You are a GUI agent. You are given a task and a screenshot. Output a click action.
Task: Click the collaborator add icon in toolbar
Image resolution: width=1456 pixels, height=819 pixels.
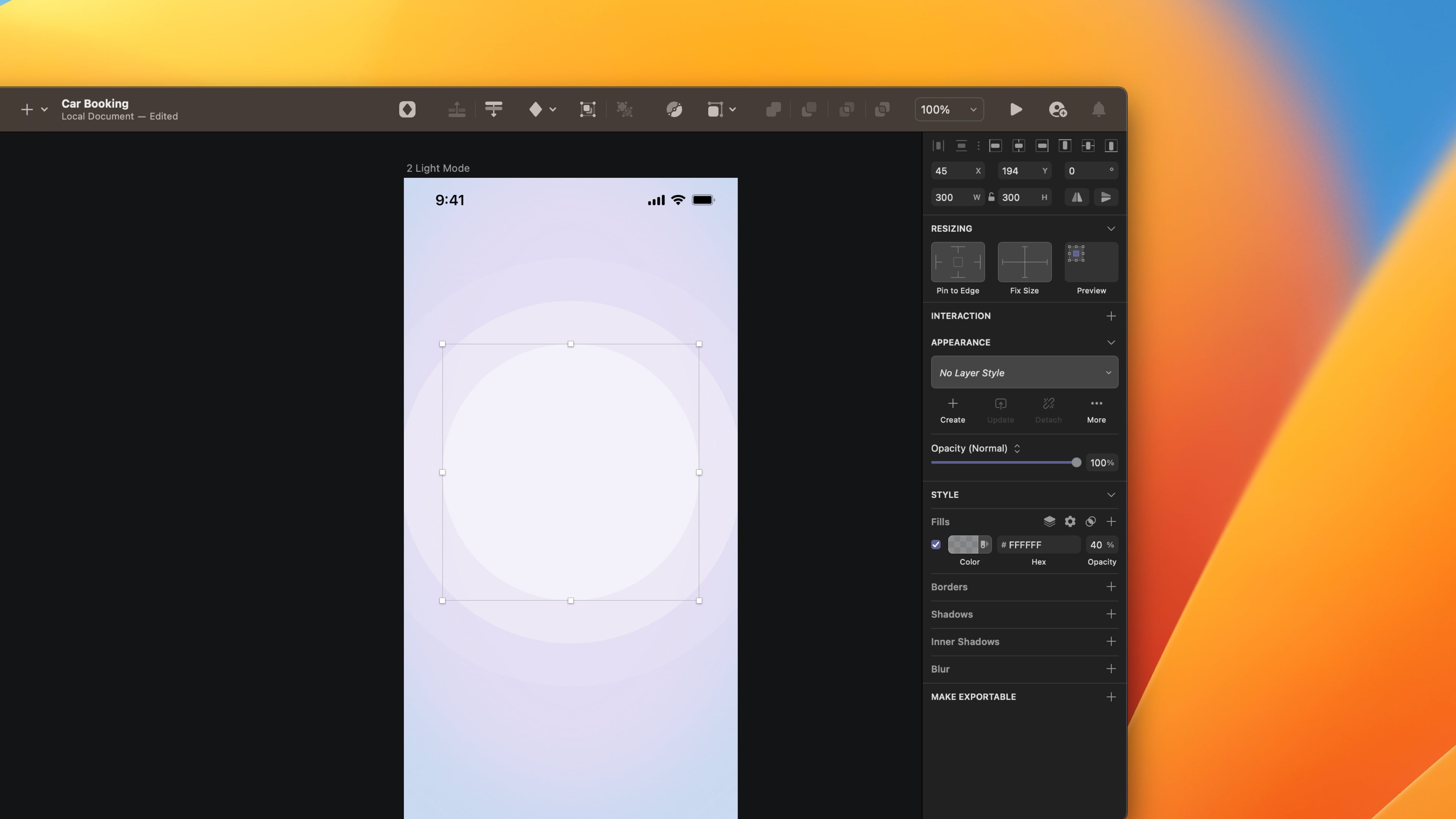click(x=1057, y=109)
